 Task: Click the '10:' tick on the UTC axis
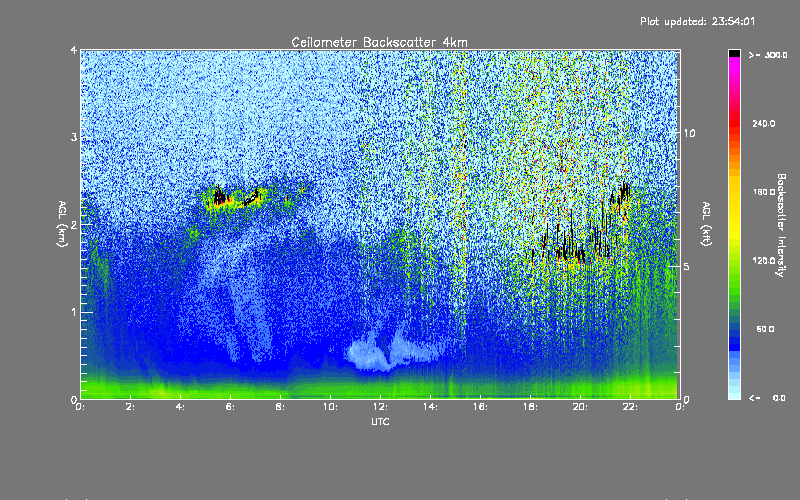330,407
